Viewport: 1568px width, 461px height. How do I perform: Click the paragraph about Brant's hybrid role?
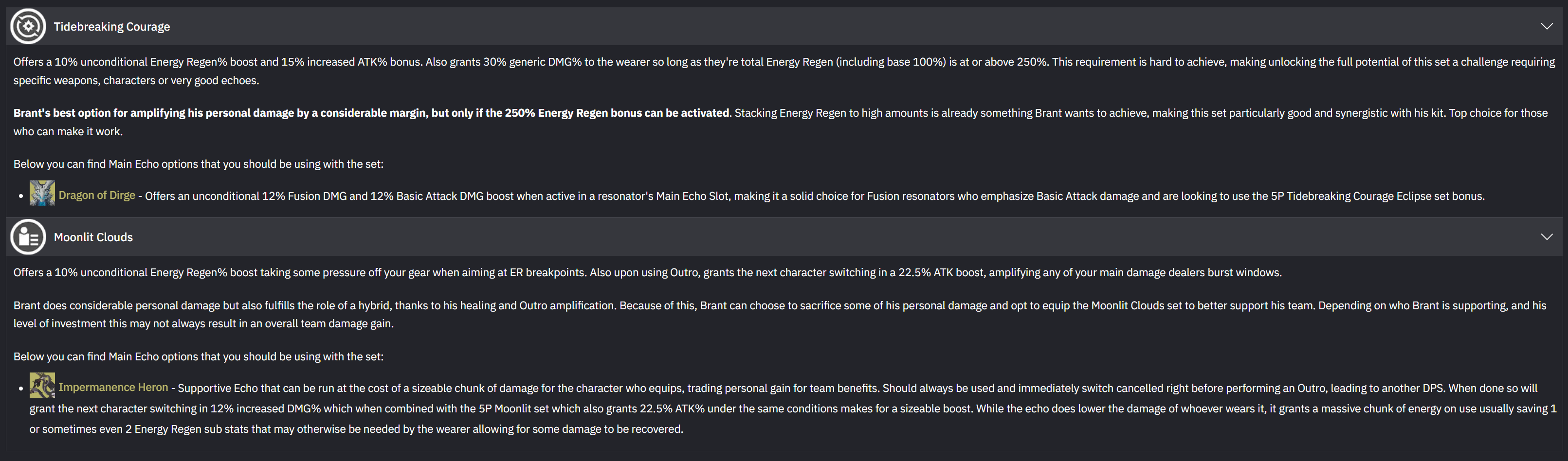[x=780, y=315]
